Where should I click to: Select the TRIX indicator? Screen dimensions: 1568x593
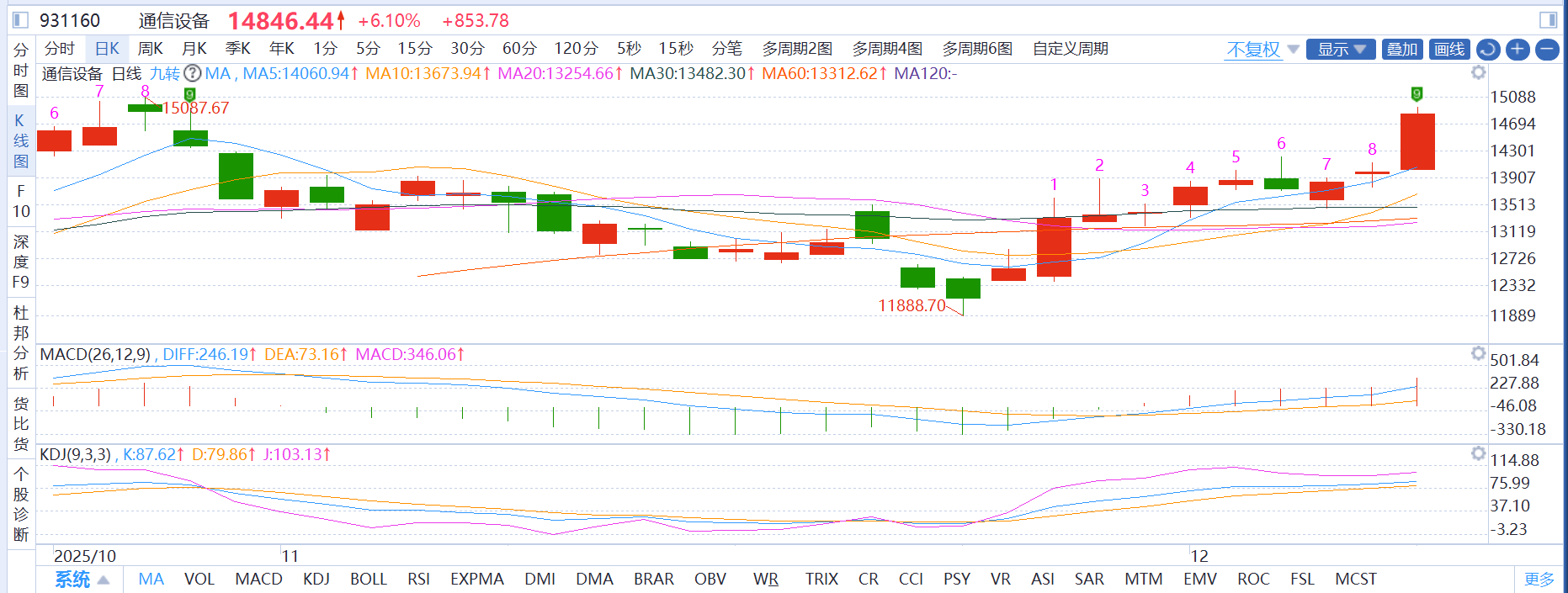pos(821,579)
